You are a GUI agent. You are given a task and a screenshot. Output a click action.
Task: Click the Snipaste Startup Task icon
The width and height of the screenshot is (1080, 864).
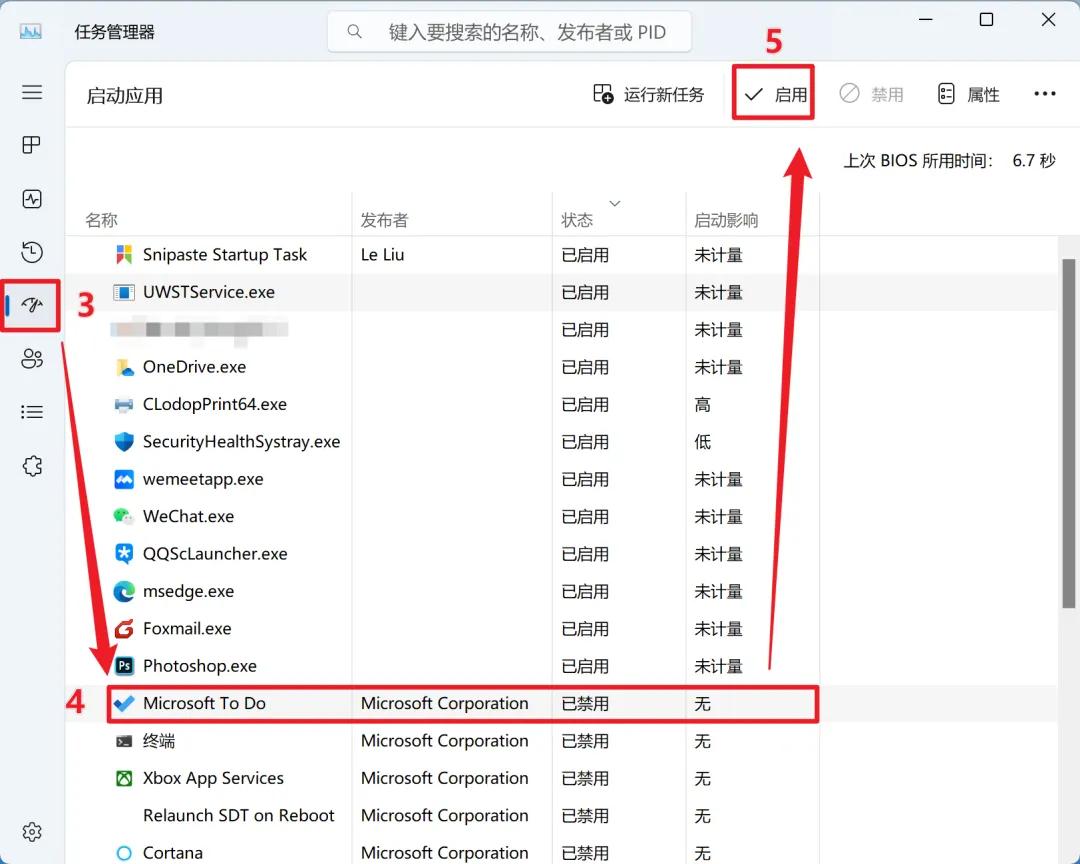pos(124,255)
